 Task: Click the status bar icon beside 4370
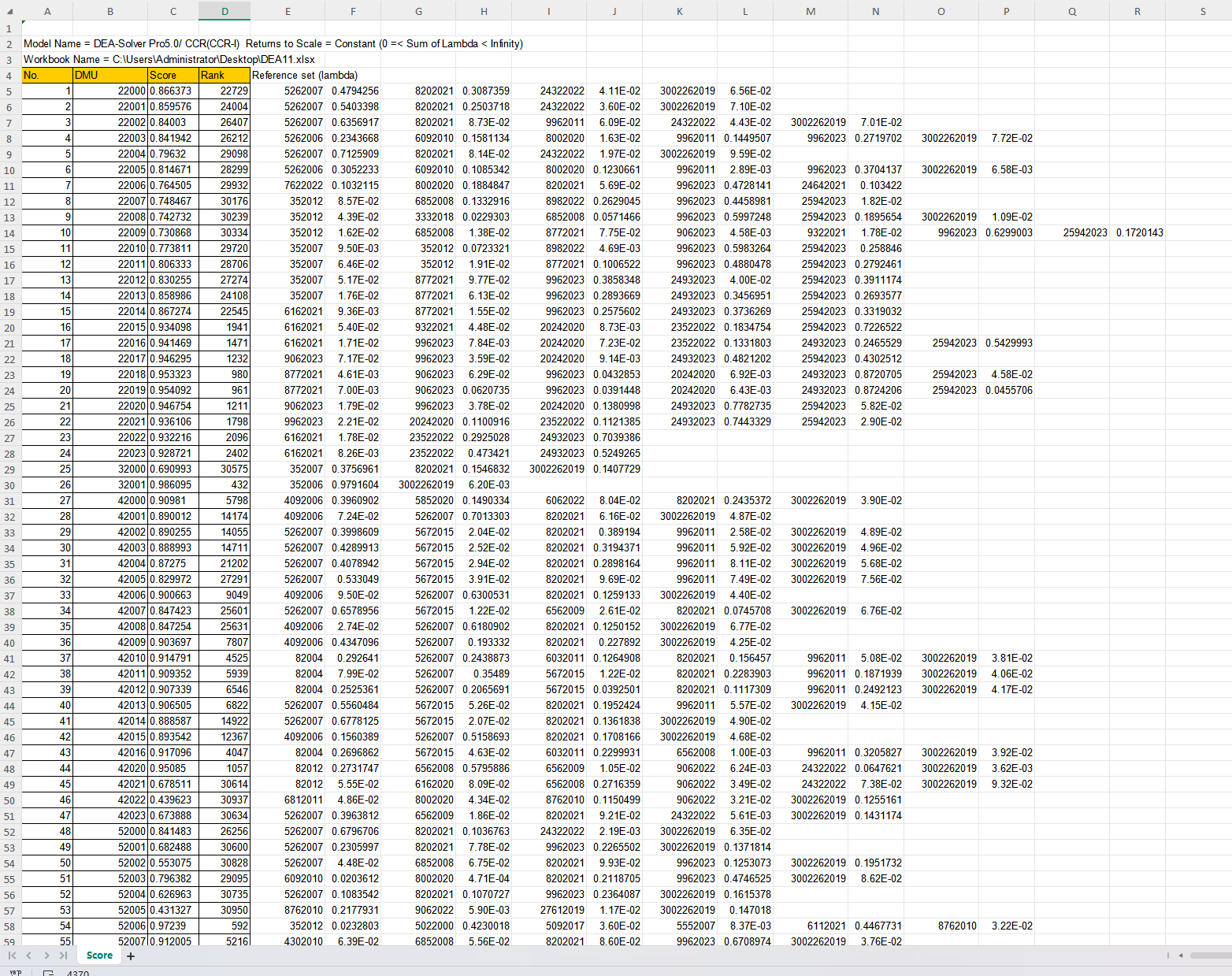[48, 973]
